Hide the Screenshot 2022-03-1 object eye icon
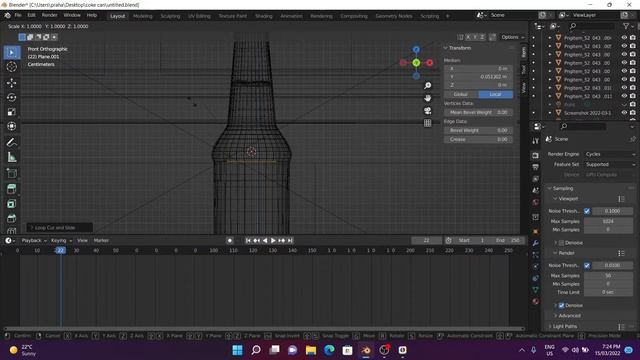 [x=624, y=113]
